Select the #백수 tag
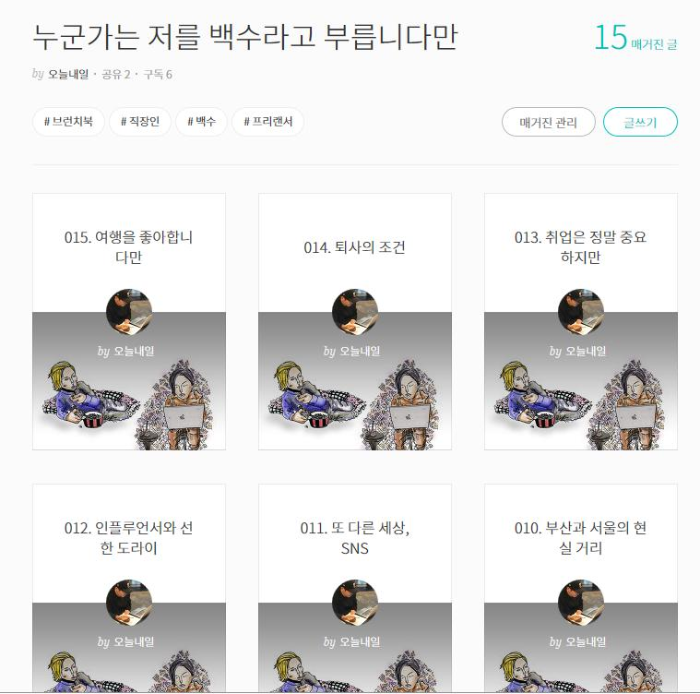The height and width of the screenshot is (694, 700). pos(201,121)
